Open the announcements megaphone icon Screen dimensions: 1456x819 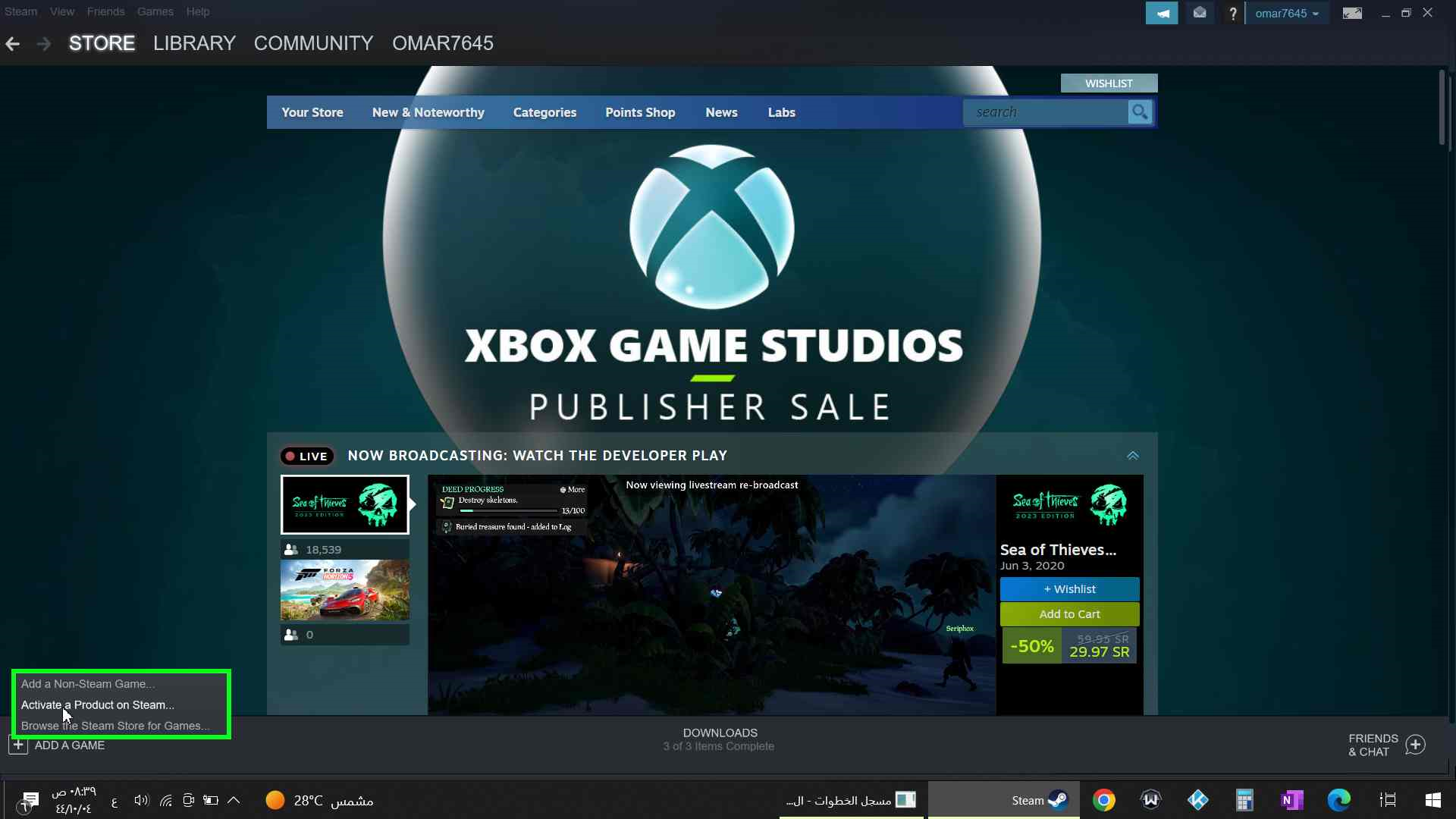[x=1161, y=13]
